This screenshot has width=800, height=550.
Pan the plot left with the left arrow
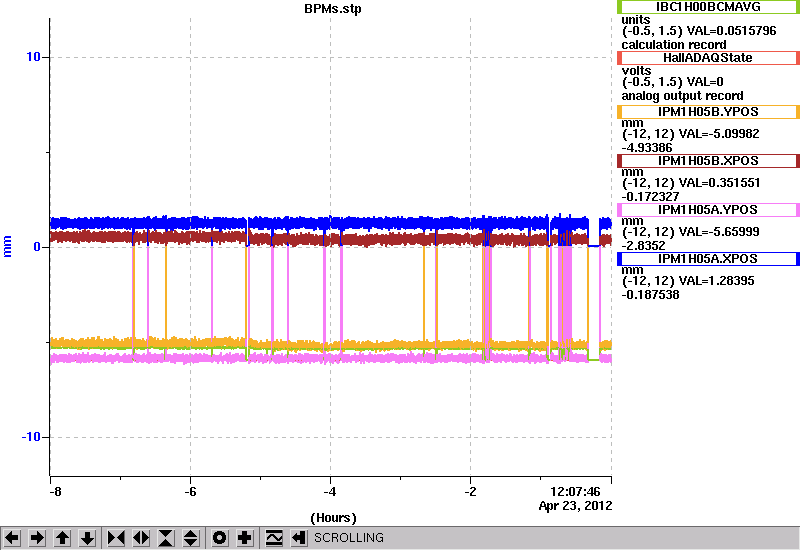12,538
